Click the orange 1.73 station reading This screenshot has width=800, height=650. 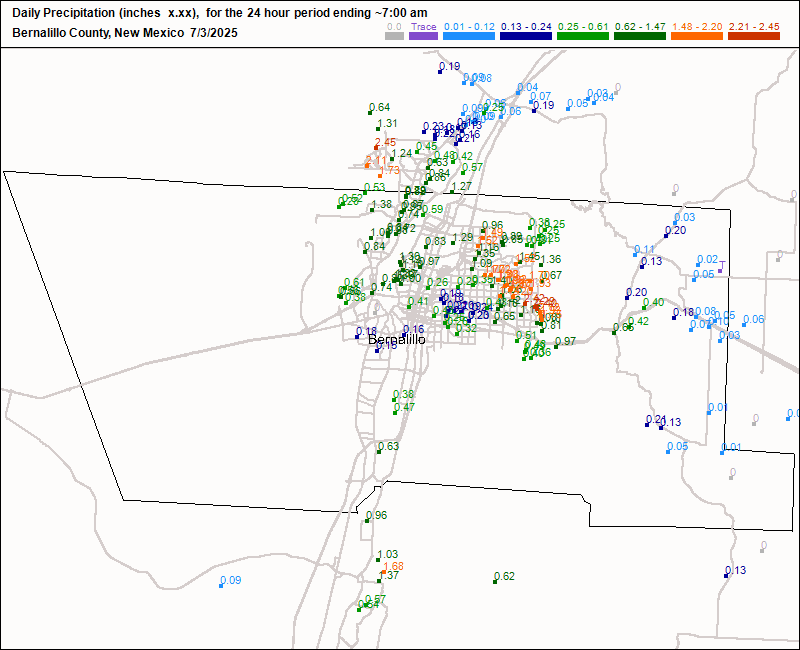390,170
